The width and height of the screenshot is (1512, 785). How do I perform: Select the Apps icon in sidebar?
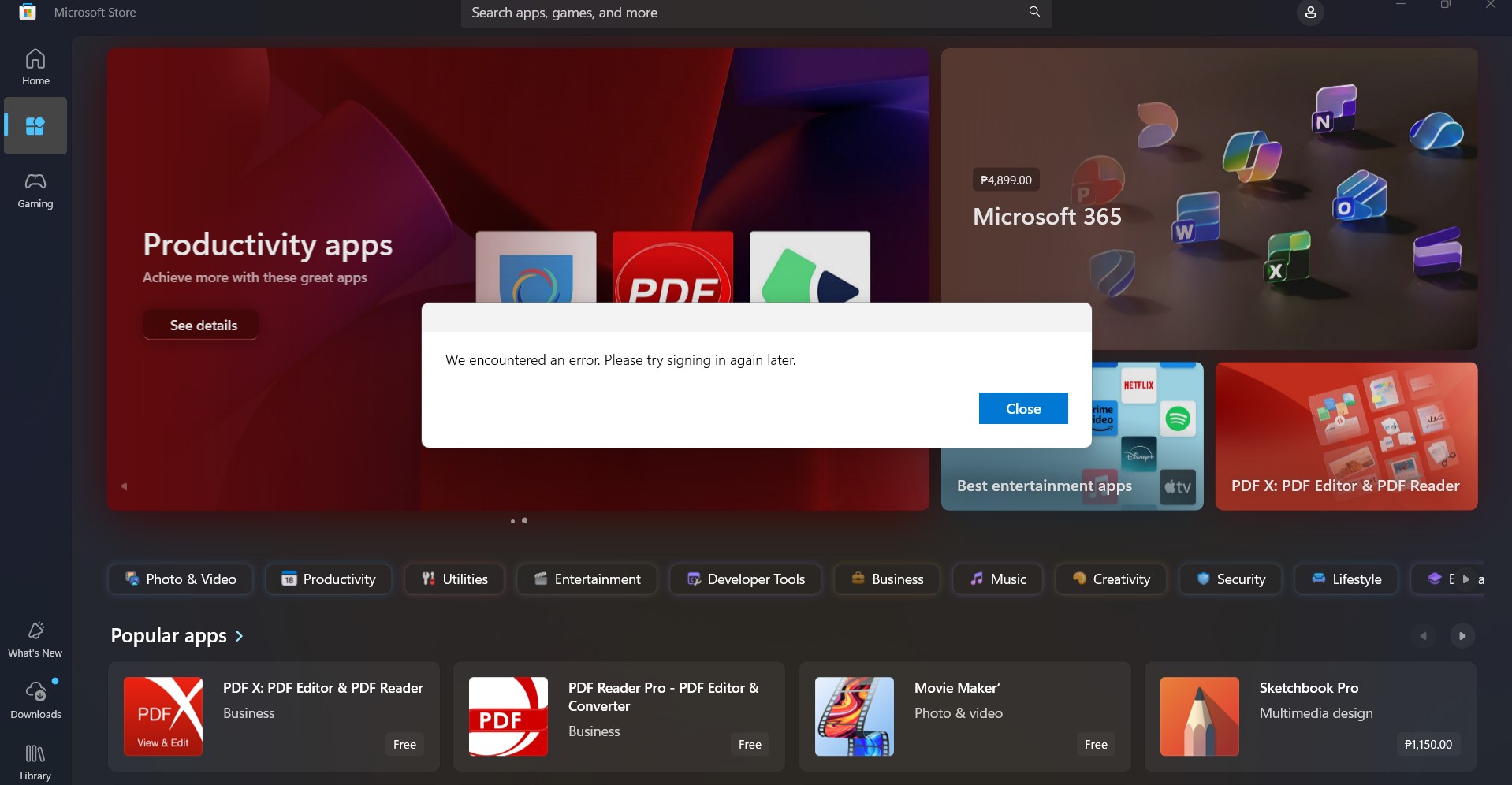click(35, 126)
